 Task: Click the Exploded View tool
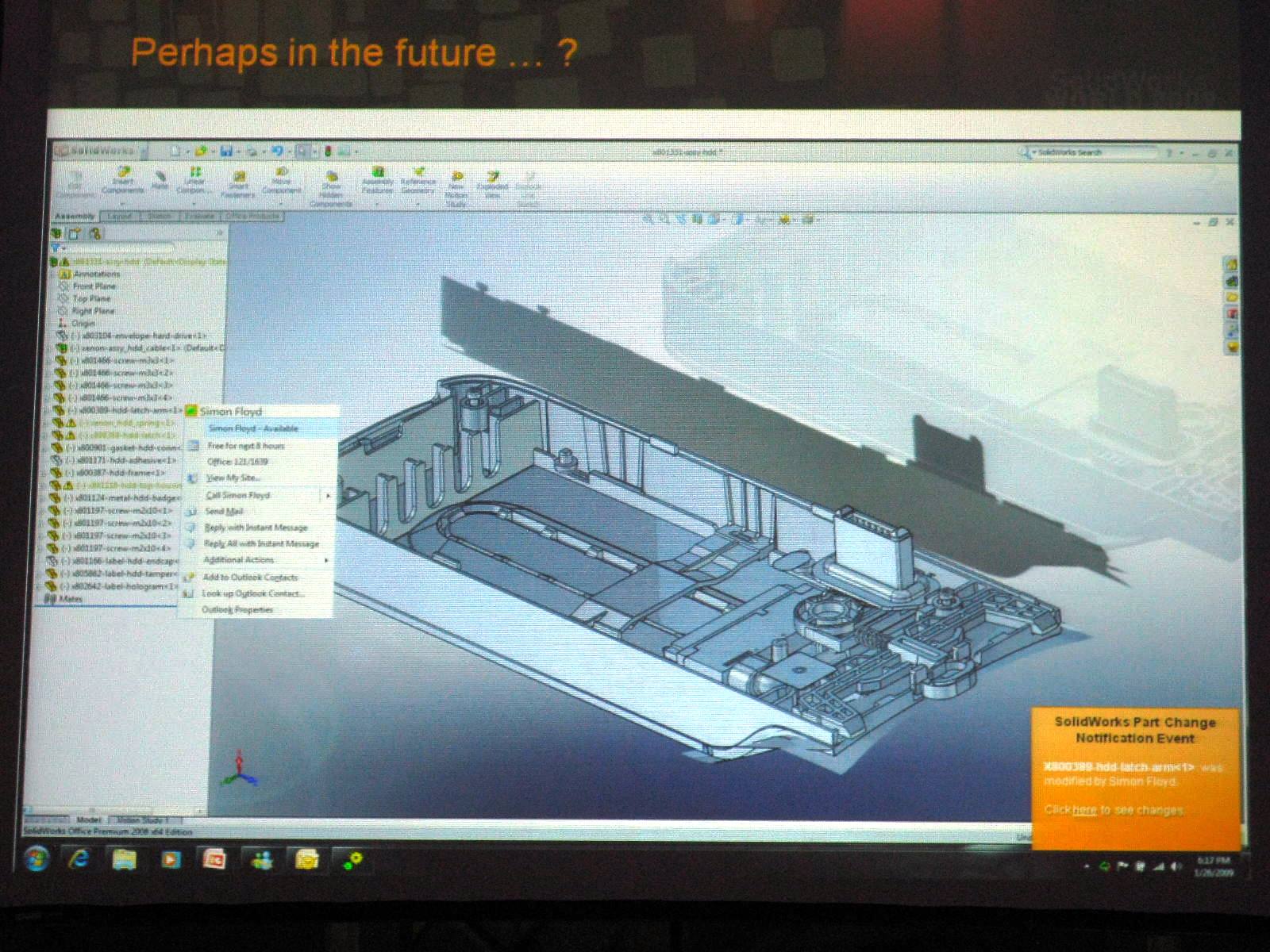click(x=492, y=184)
